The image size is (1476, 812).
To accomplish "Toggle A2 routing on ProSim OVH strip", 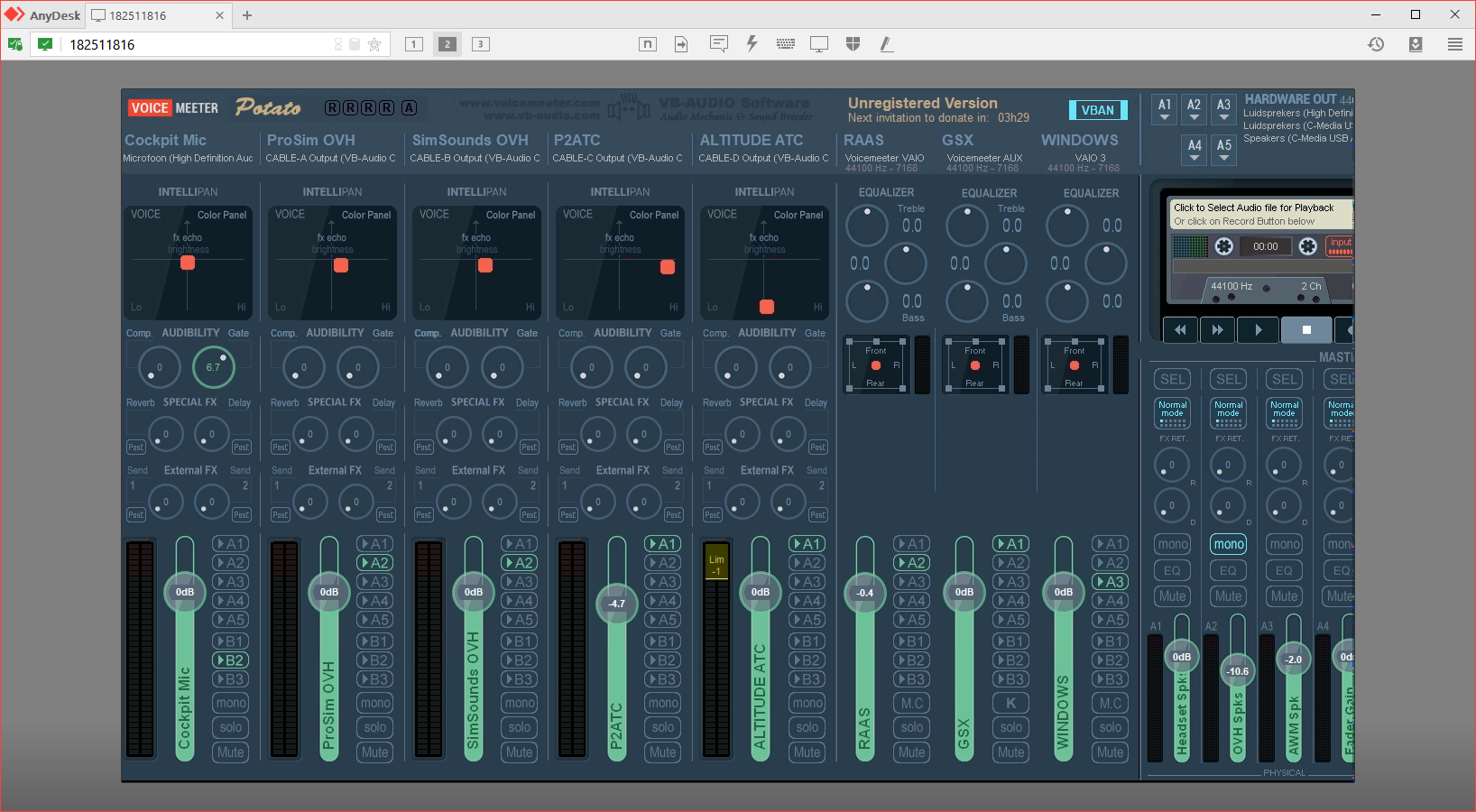I will click(375, 563).
